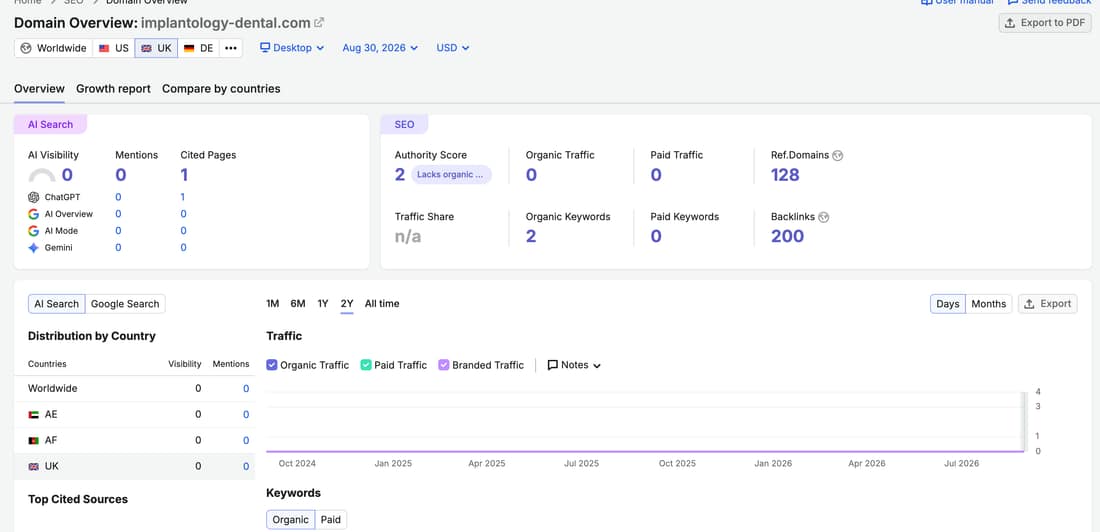Click the Export to PDF button
Viewport: 1100px width, 532px height.
pos(1045,22)
